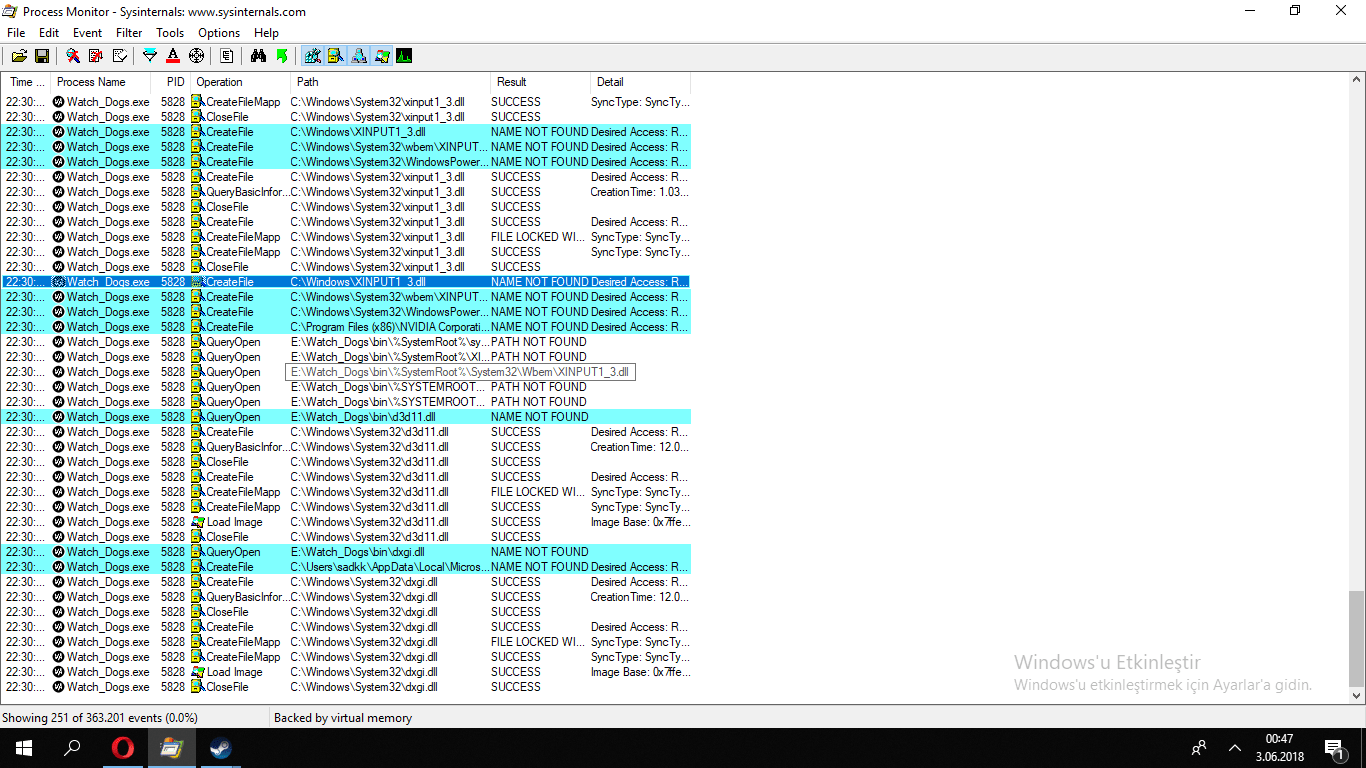The height and width of the screenshot is (768, 1366).
Task: Click the QueryBasicInfor... row for d3d11.dll
Action: tap(346, 447)
